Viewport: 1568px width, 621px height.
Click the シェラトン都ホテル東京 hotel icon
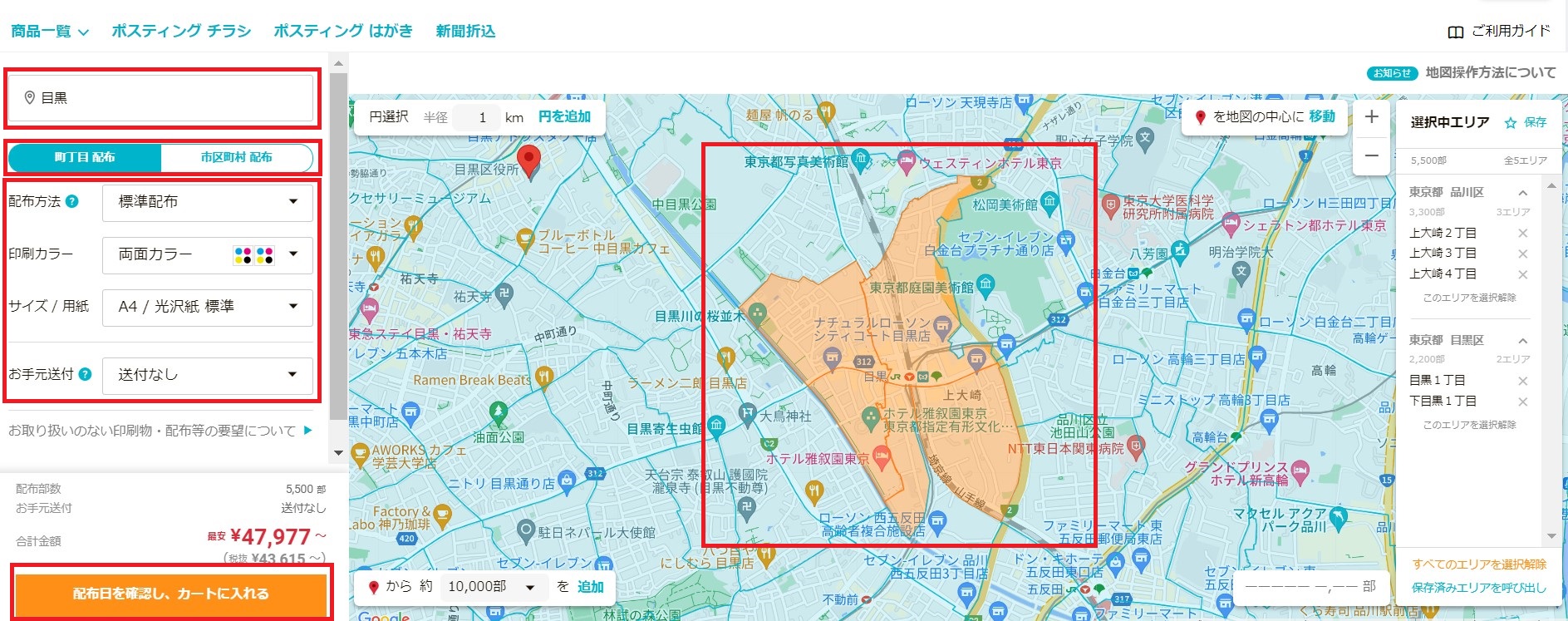(x=1231, y=224)
